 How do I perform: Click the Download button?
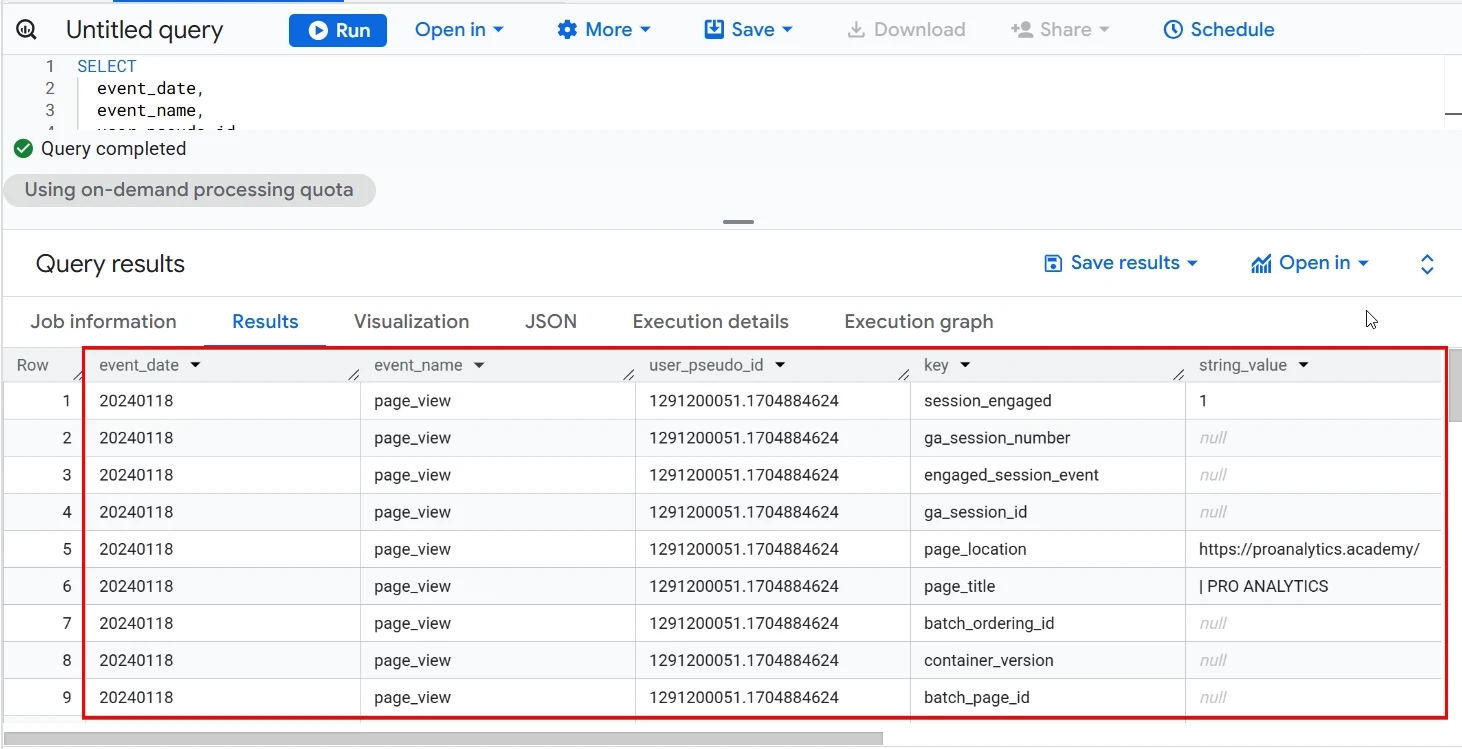tap(906, 30)
